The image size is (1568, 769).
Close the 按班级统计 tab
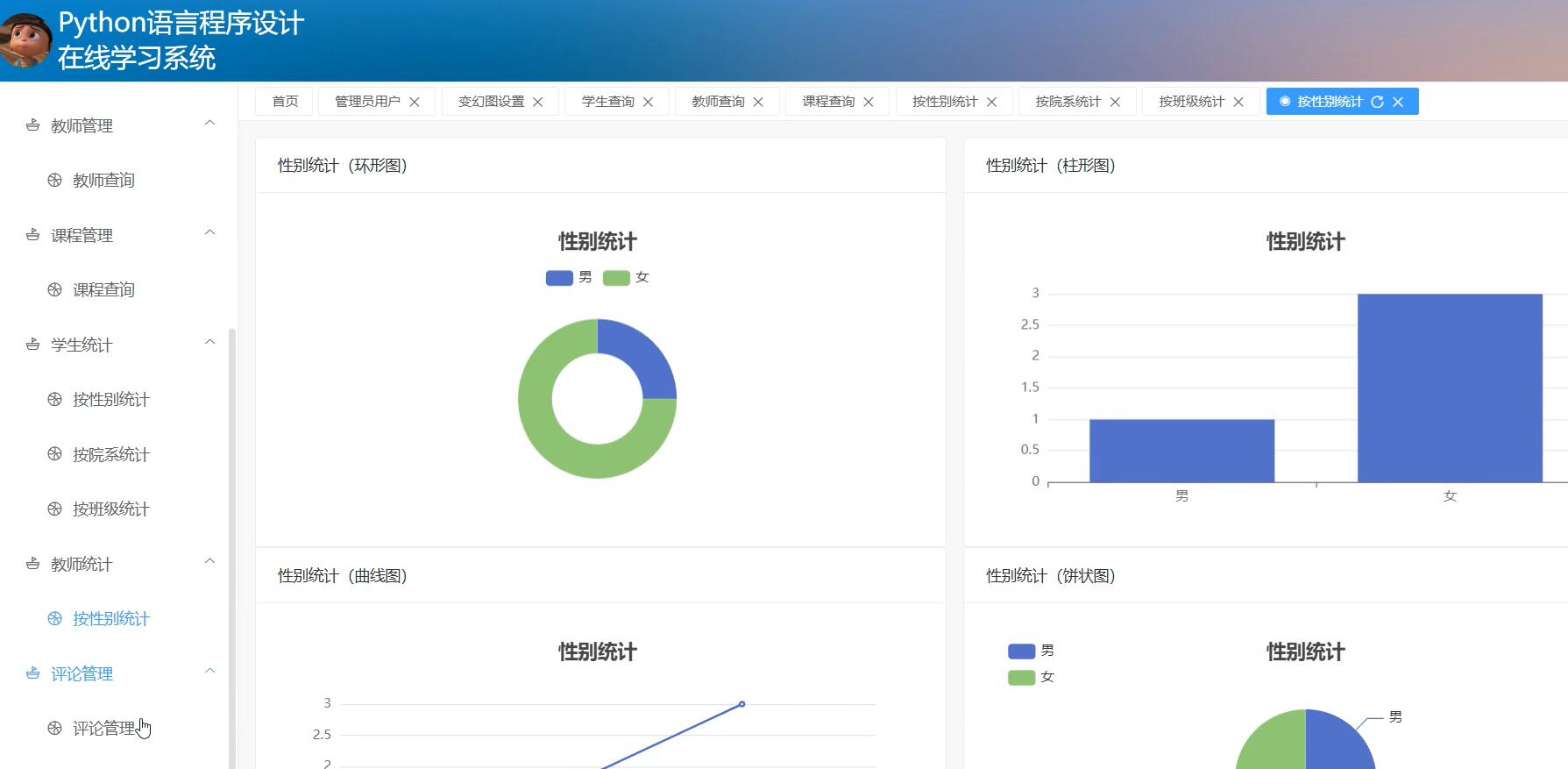(1238, 102)
